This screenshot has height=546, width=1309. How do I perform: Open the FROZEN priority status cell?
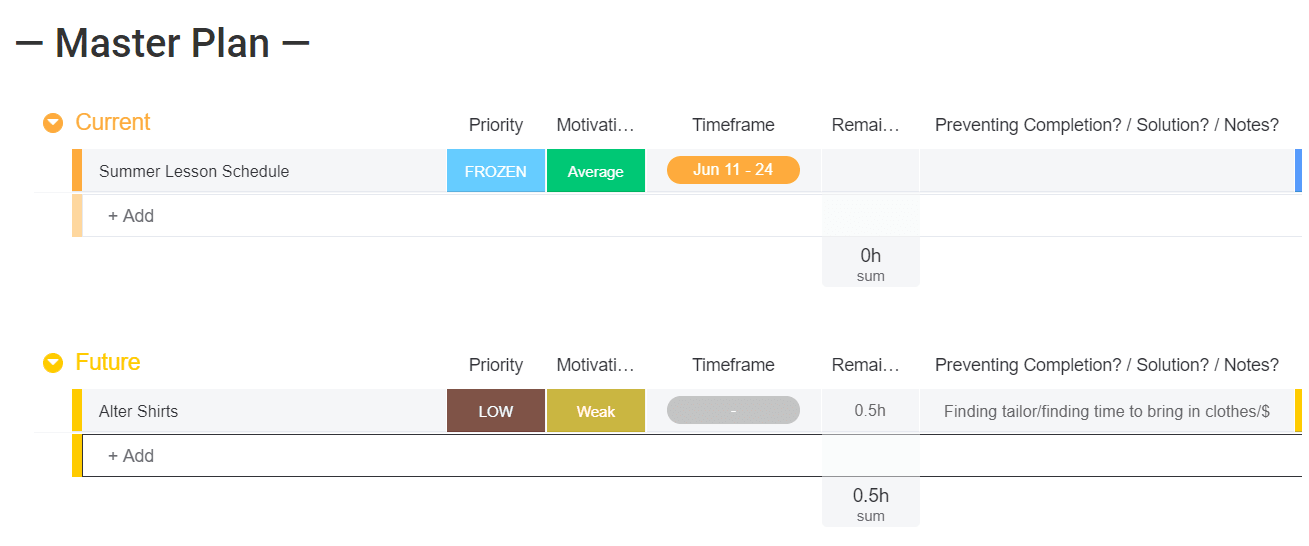click(496, 171)
